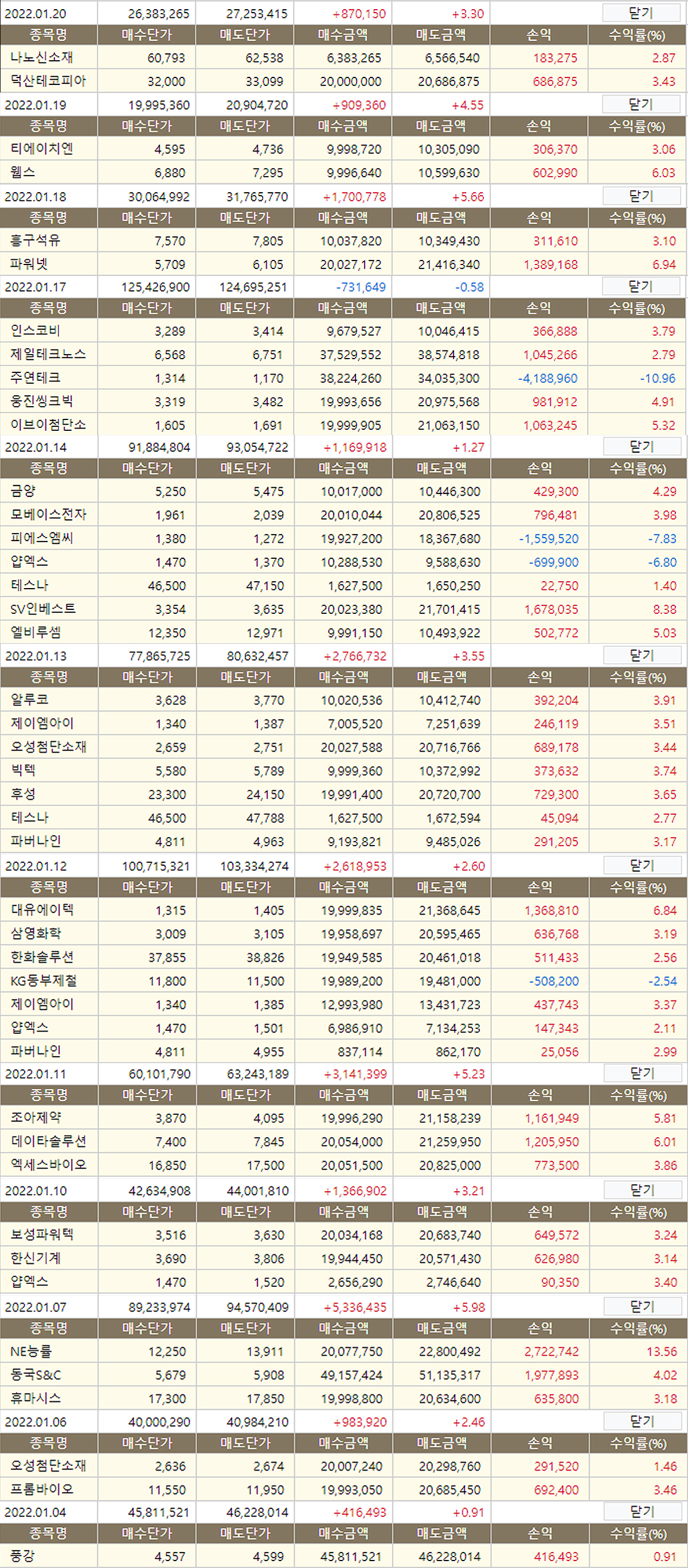Close the 2022.01.19 trade details
Screen dimensions: 688x1568
click(641, 104)
